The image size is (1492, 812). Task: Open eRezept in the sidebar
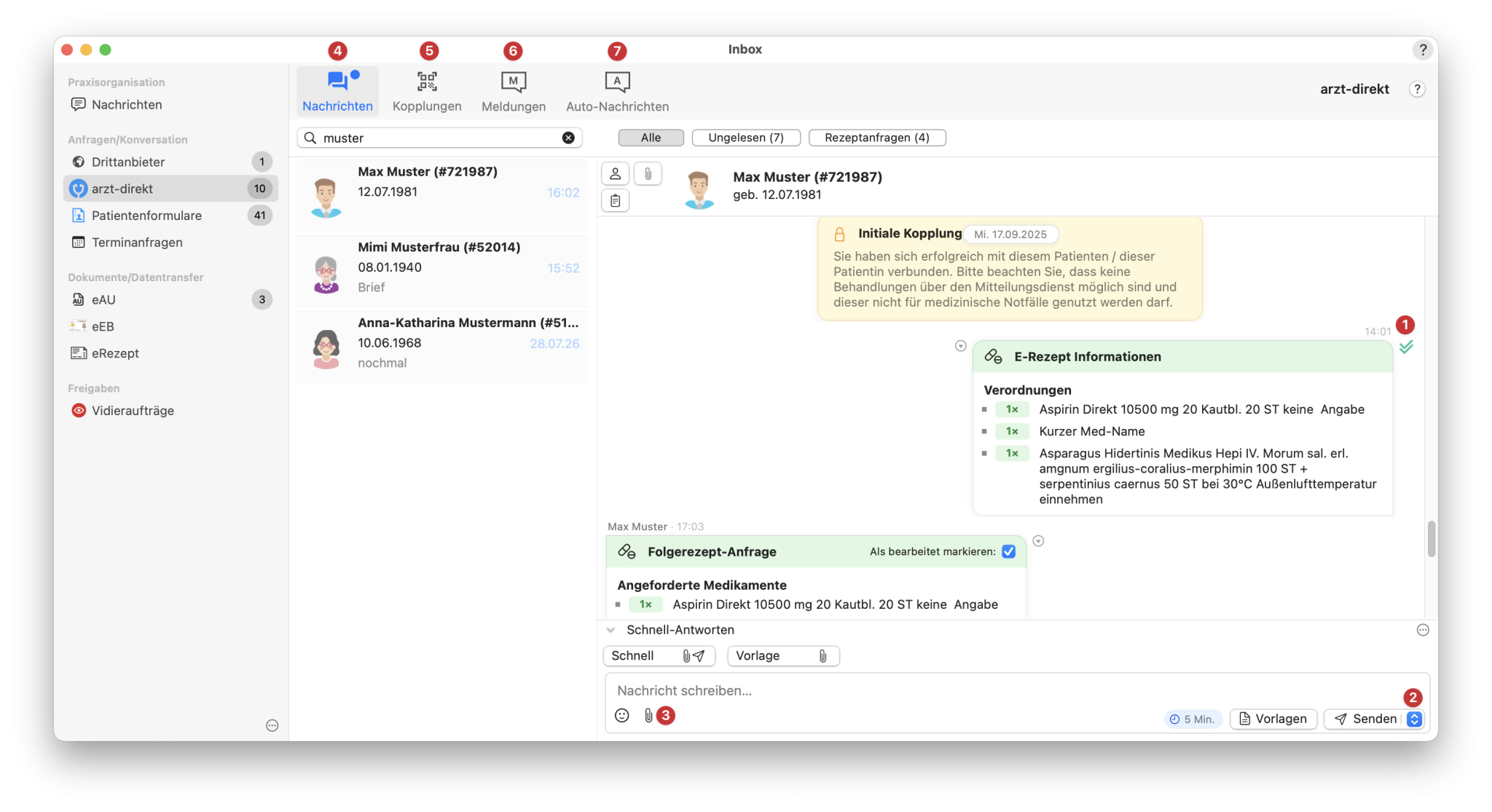(170, 353)
